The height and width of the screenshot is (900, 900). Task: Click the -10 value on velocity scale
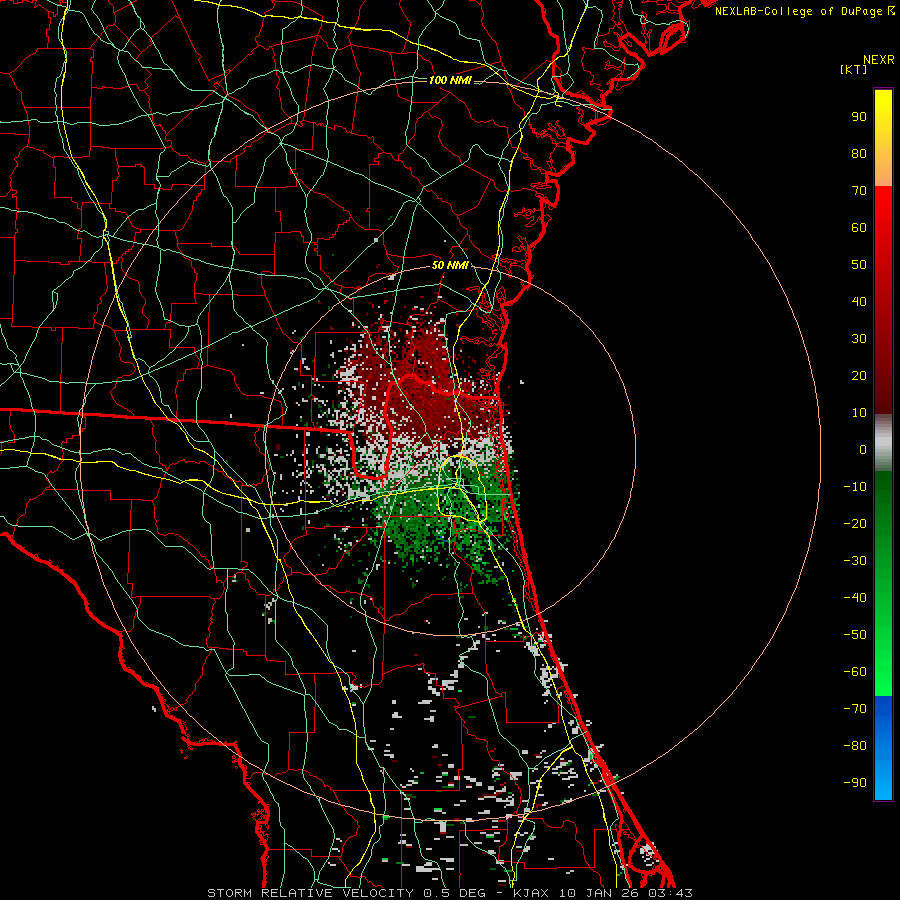[855, 487]
